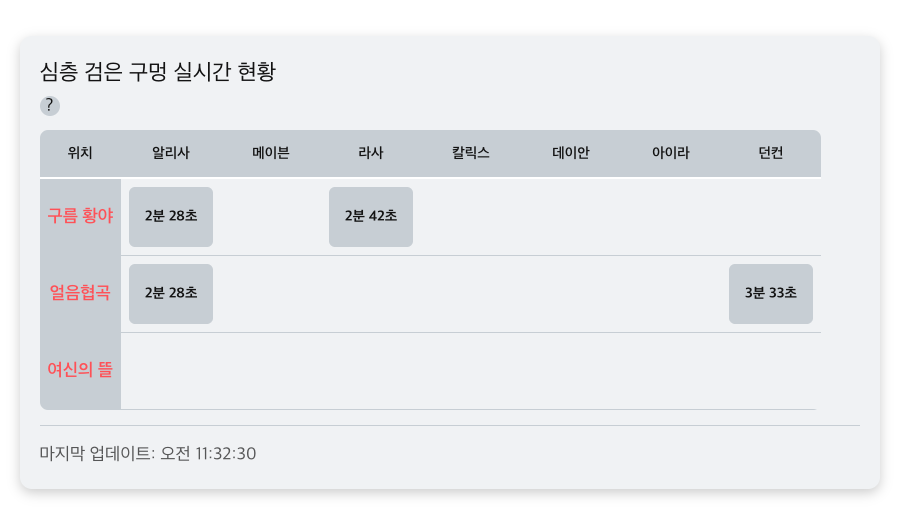
Task: Click the 2분 28초 timer in 구름 황야 row
Action: (171, 217)
